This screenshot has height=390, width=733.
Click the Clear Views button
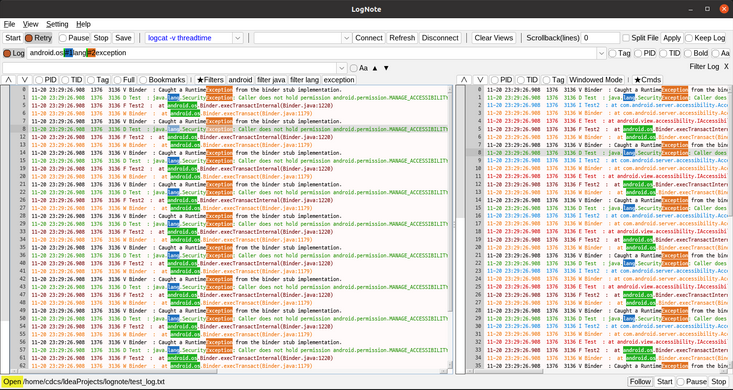pyautogui.click(x=493, y=38)
